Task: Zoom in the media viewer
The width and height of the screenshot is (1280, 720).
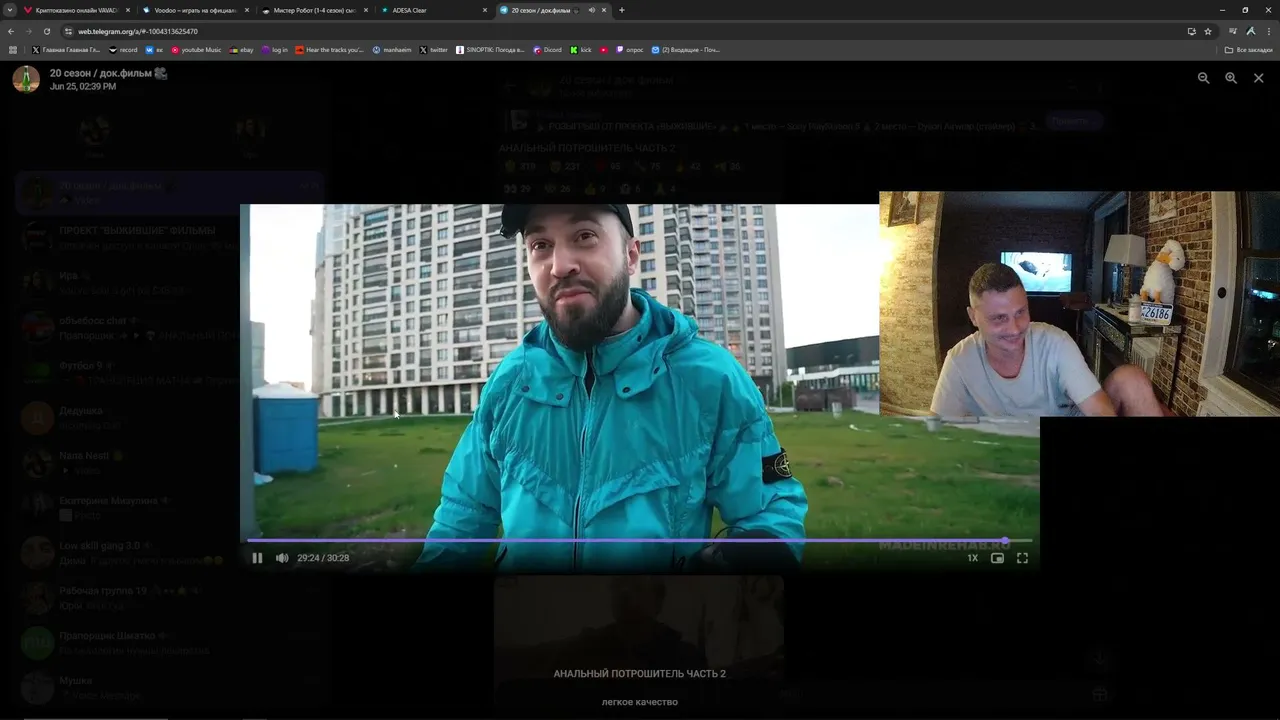Action: point(1231,78)
